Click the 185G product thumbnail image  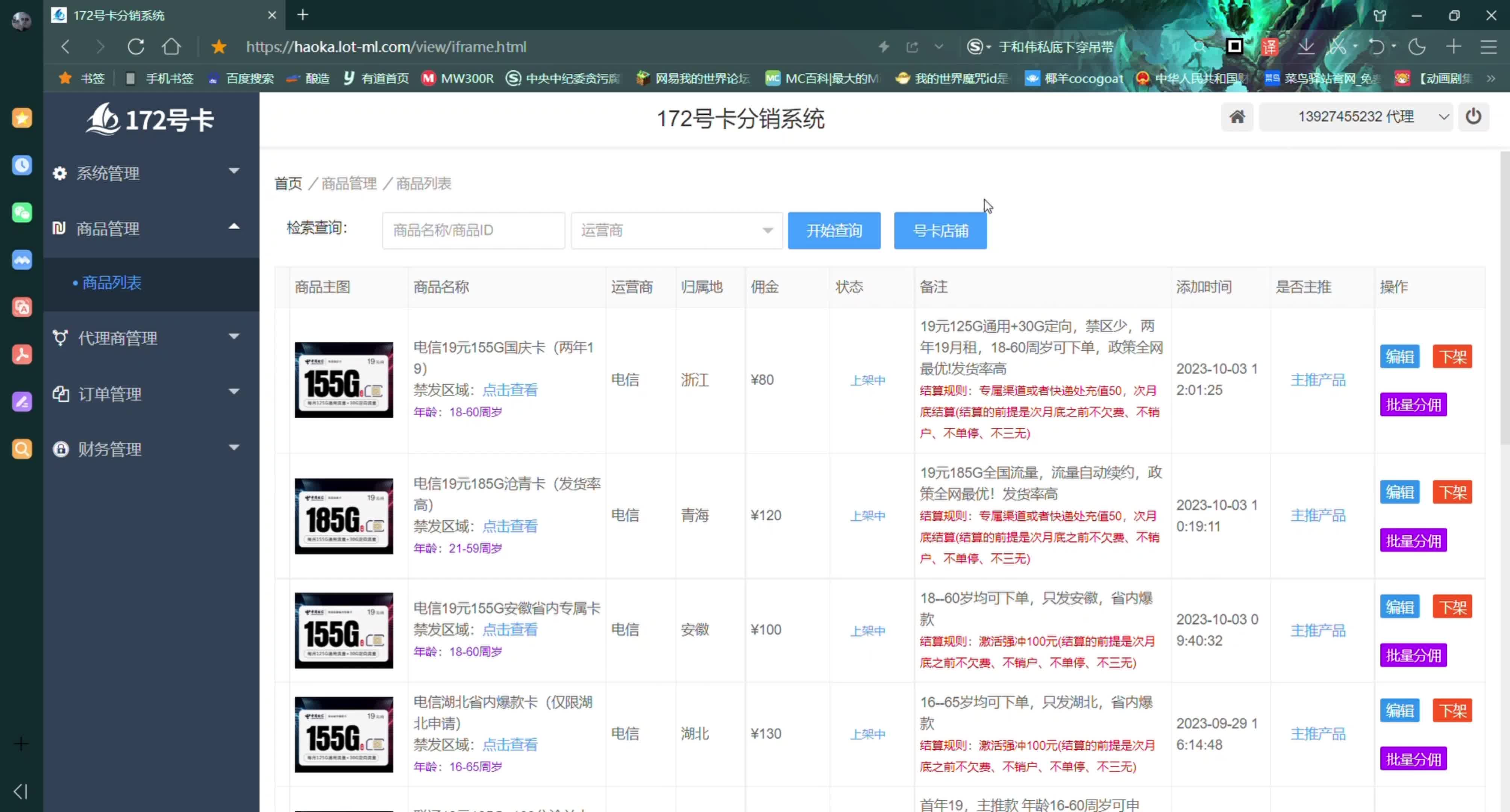[x=344, y=516]
